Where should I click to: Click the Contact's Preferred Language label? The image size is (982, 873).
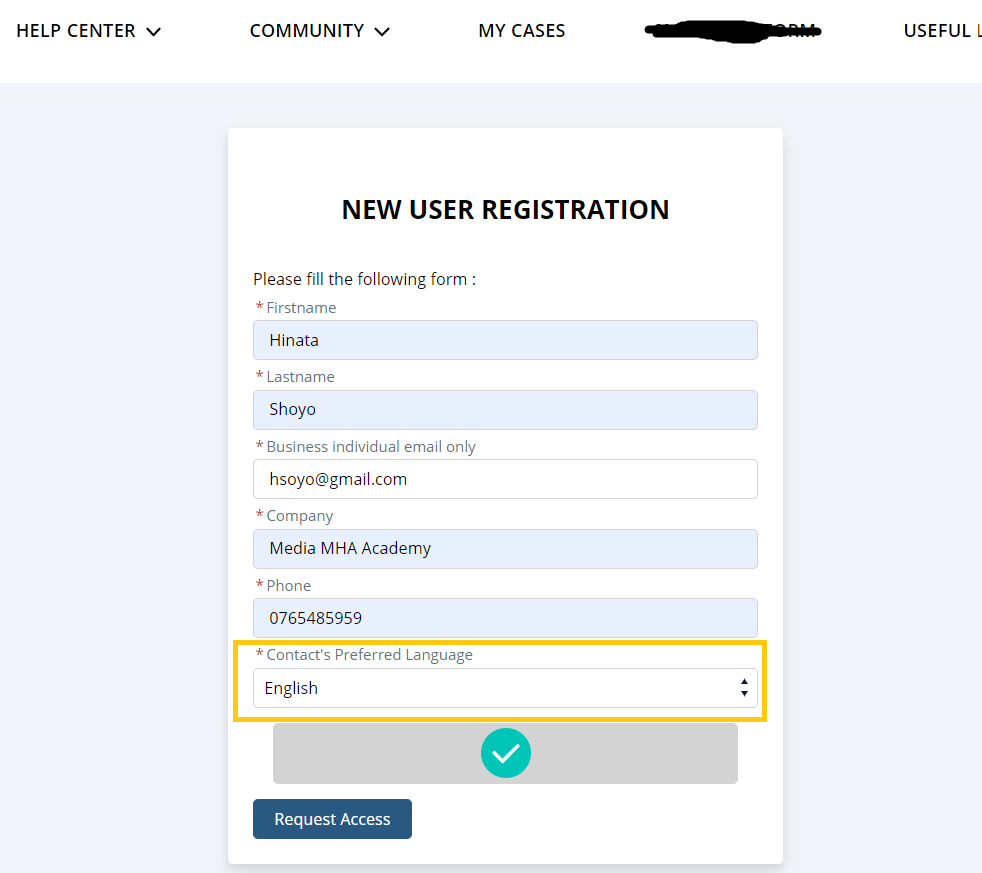pos(369,655)
